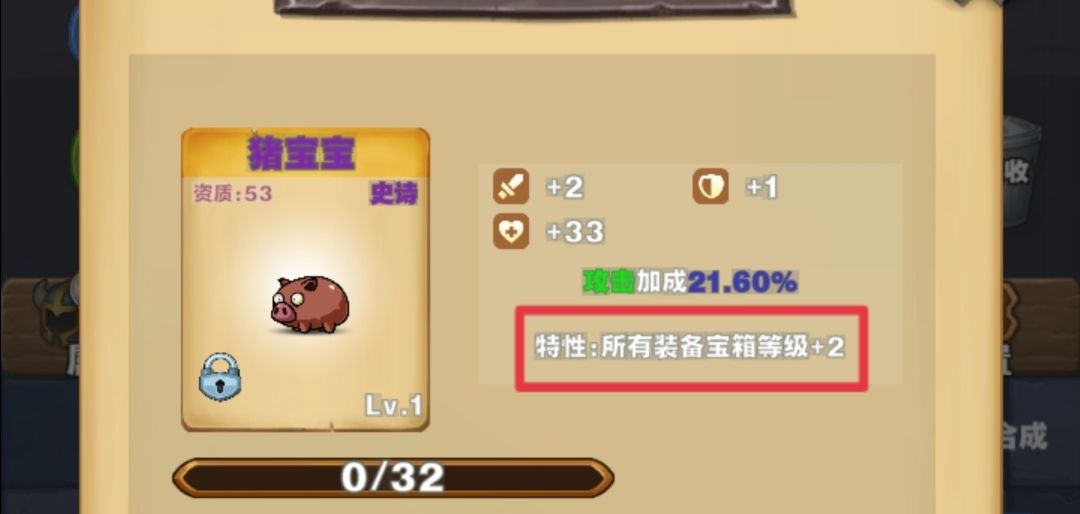The image size is (1080, 514).
Task: Click the heart health stat icon
Action: coord(510,232)
